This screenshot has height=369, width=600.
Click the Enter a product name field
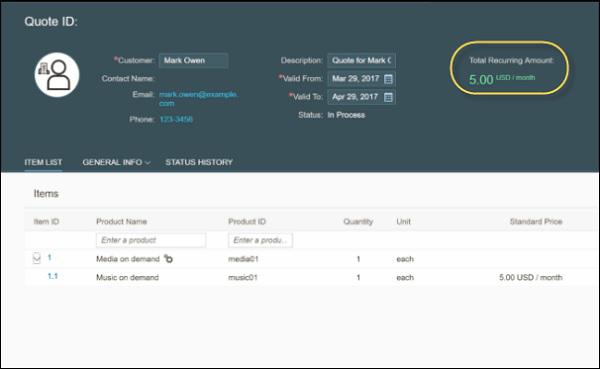coord(151,240)
